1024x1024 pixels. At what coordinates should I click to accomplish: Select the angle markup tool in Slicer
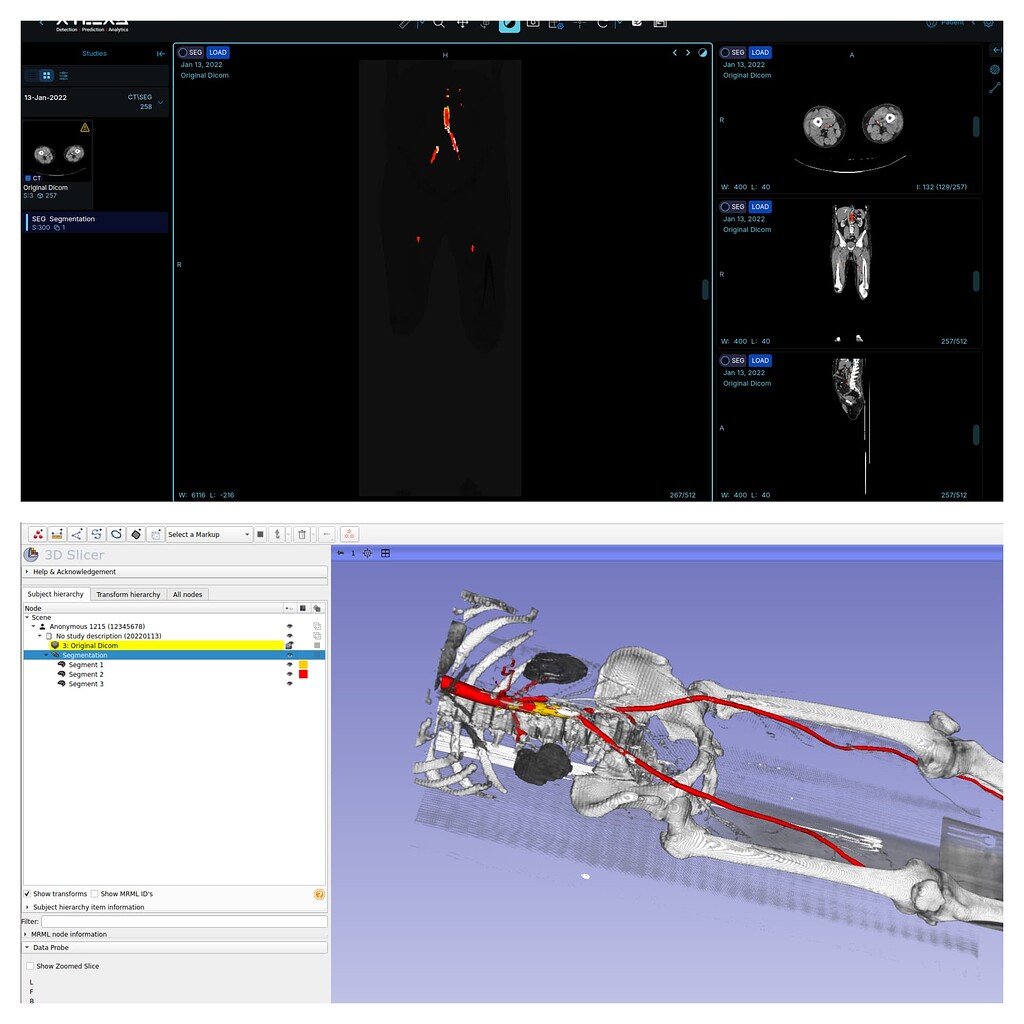click(x=79, y=533)
